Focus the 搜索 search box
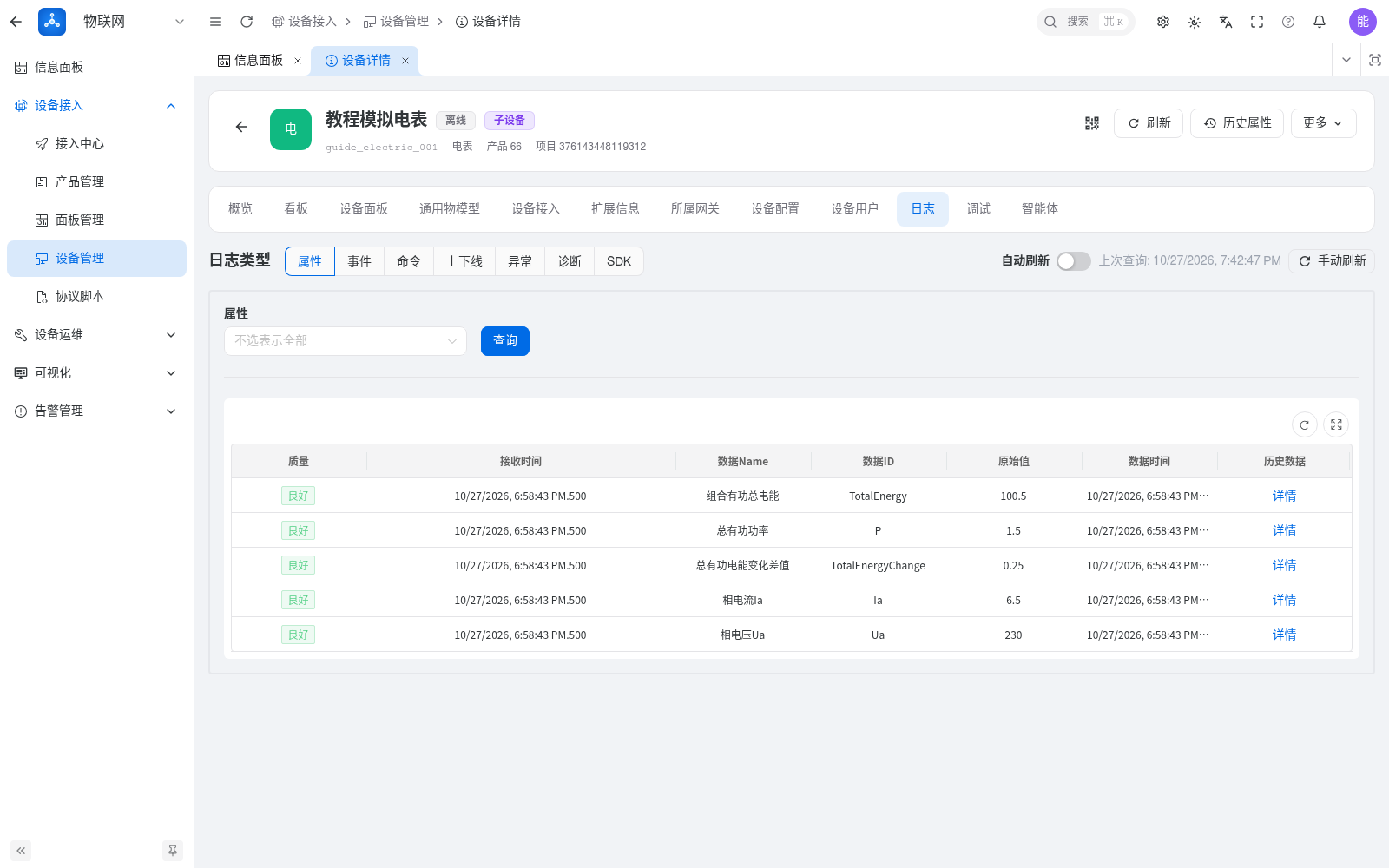Screen dimensions: 1389x868 [x=1086, y=22]
